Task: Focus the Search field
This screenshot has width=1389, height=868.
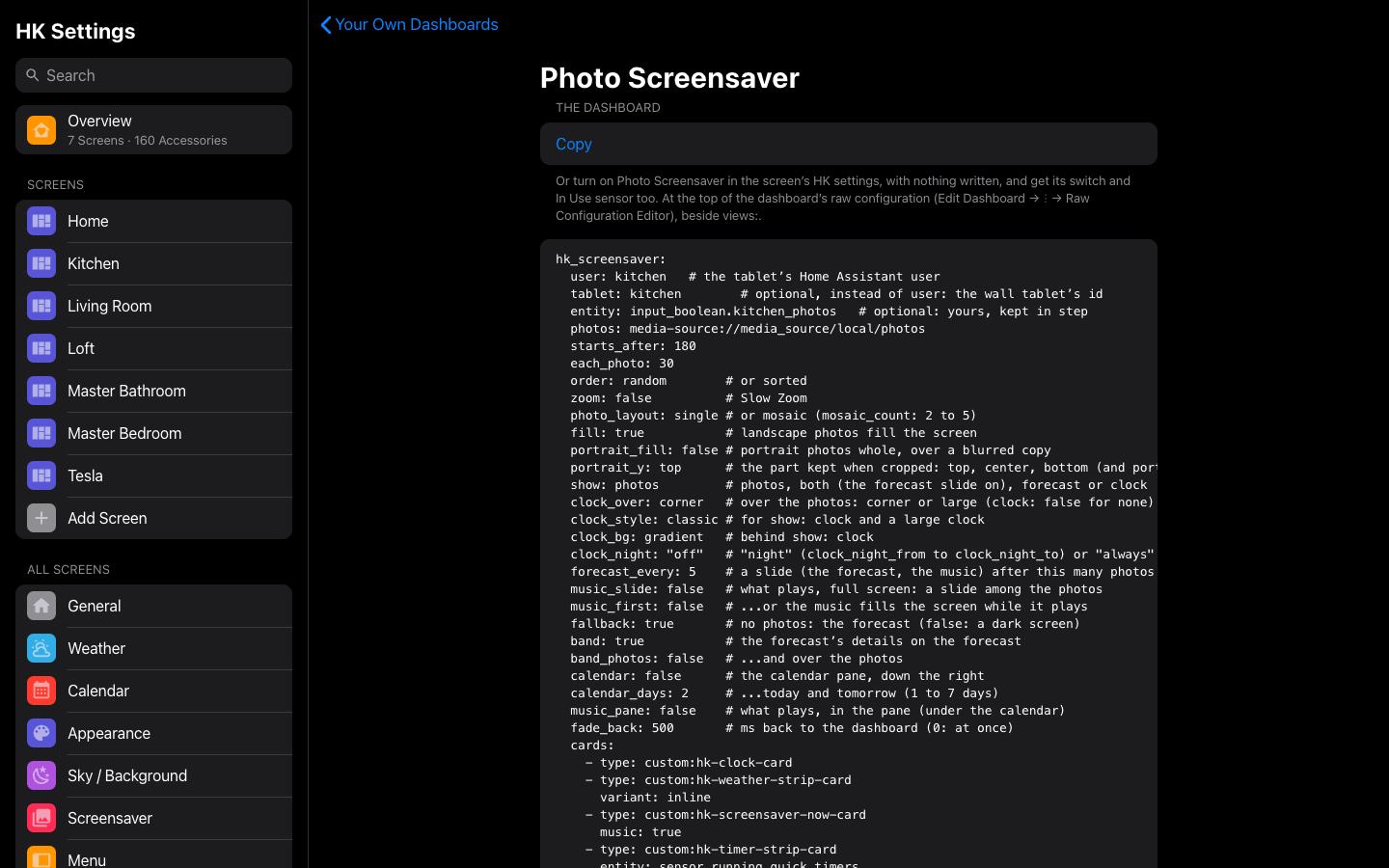Action: click(153, 75)
